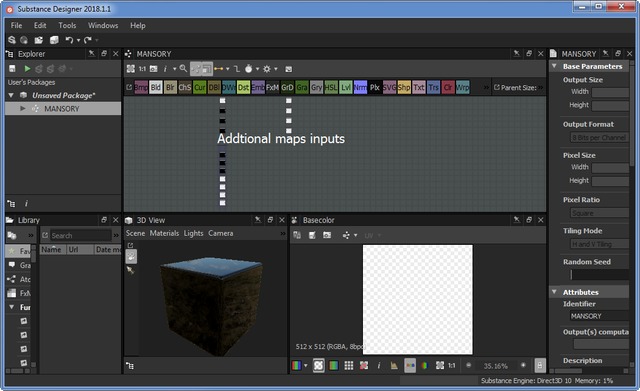Add an FX-Map (FxM) node
Screen dimensions: 640x391
click(x=272, y=87)
